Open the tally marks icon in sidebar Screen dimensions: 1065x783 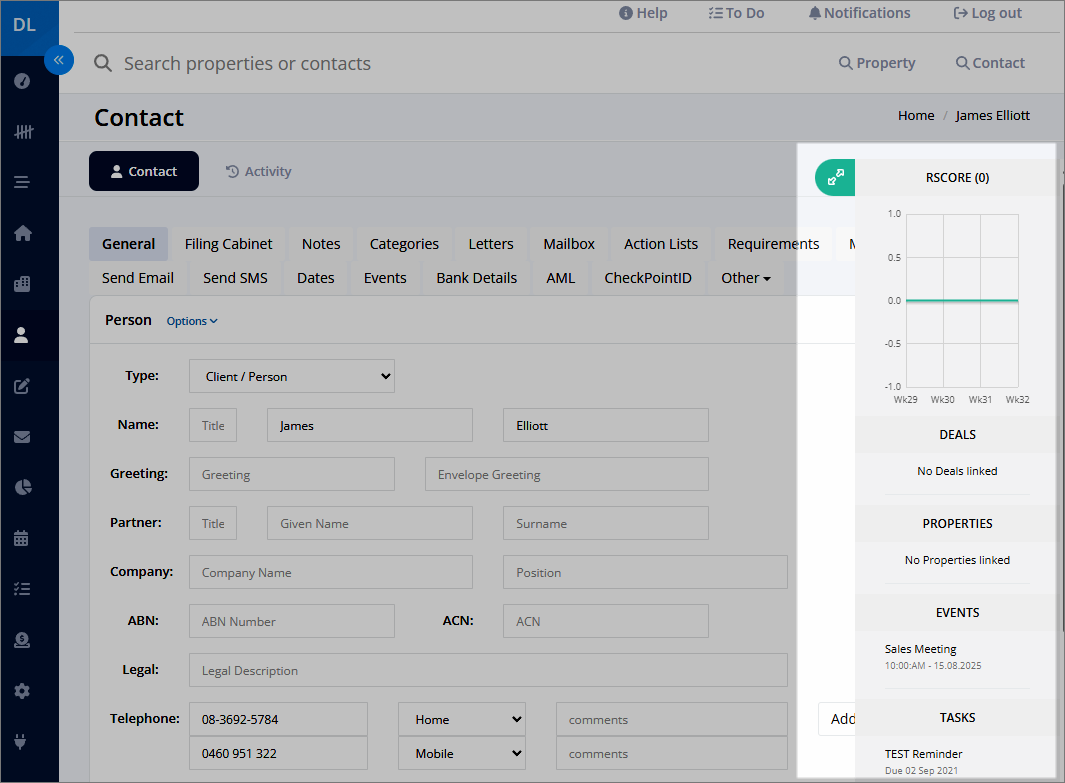point(22,132)
